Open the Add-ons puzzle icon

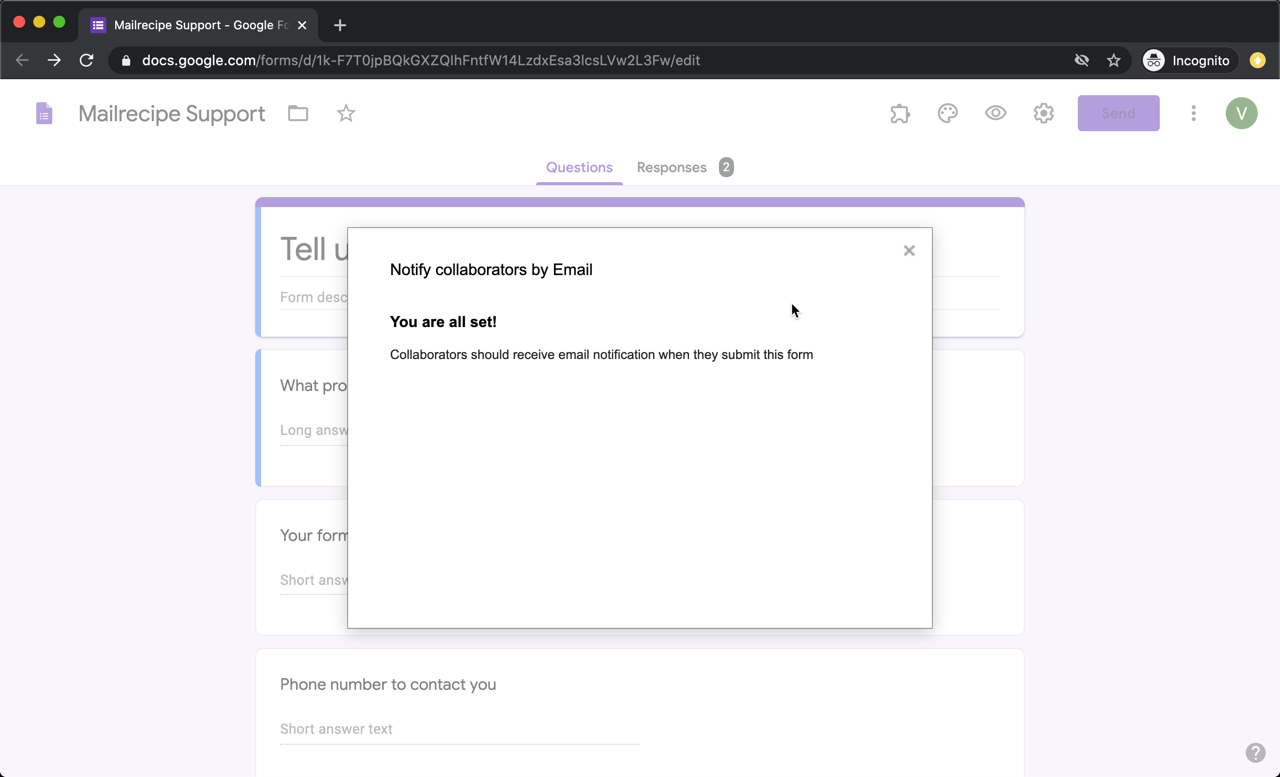pos(899,113)
